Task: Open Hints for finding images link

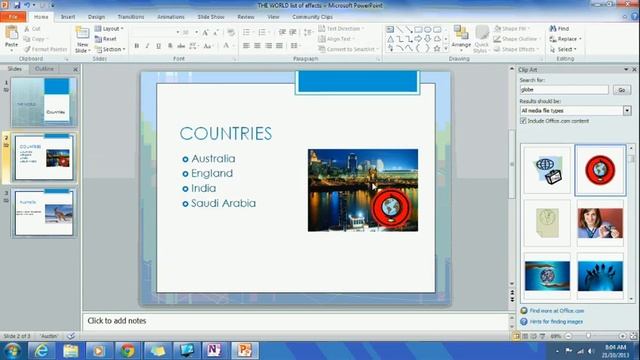Action: (x=556, y=322)
